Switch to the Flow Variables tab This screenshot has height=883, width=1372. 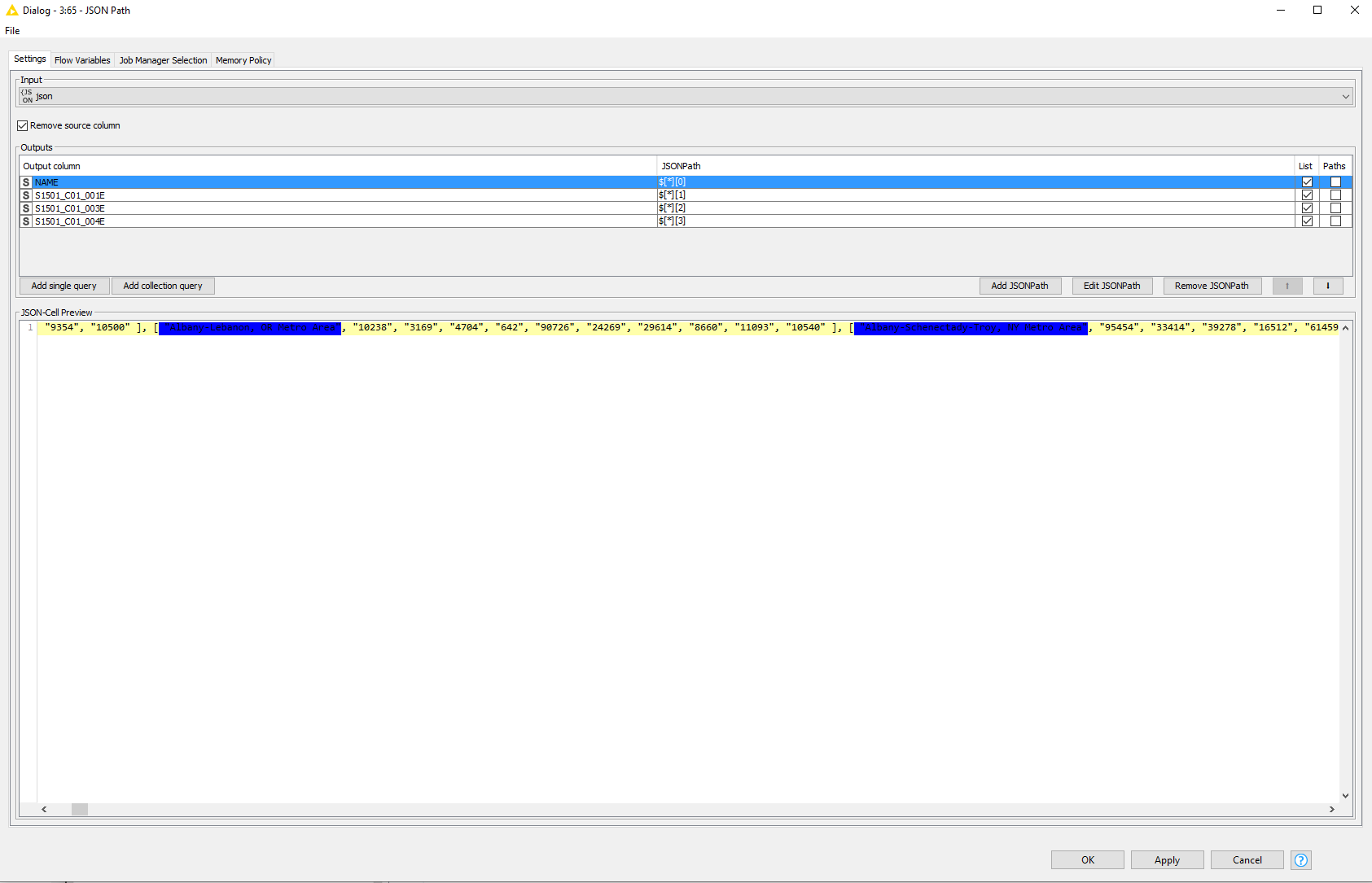point(82,60)
